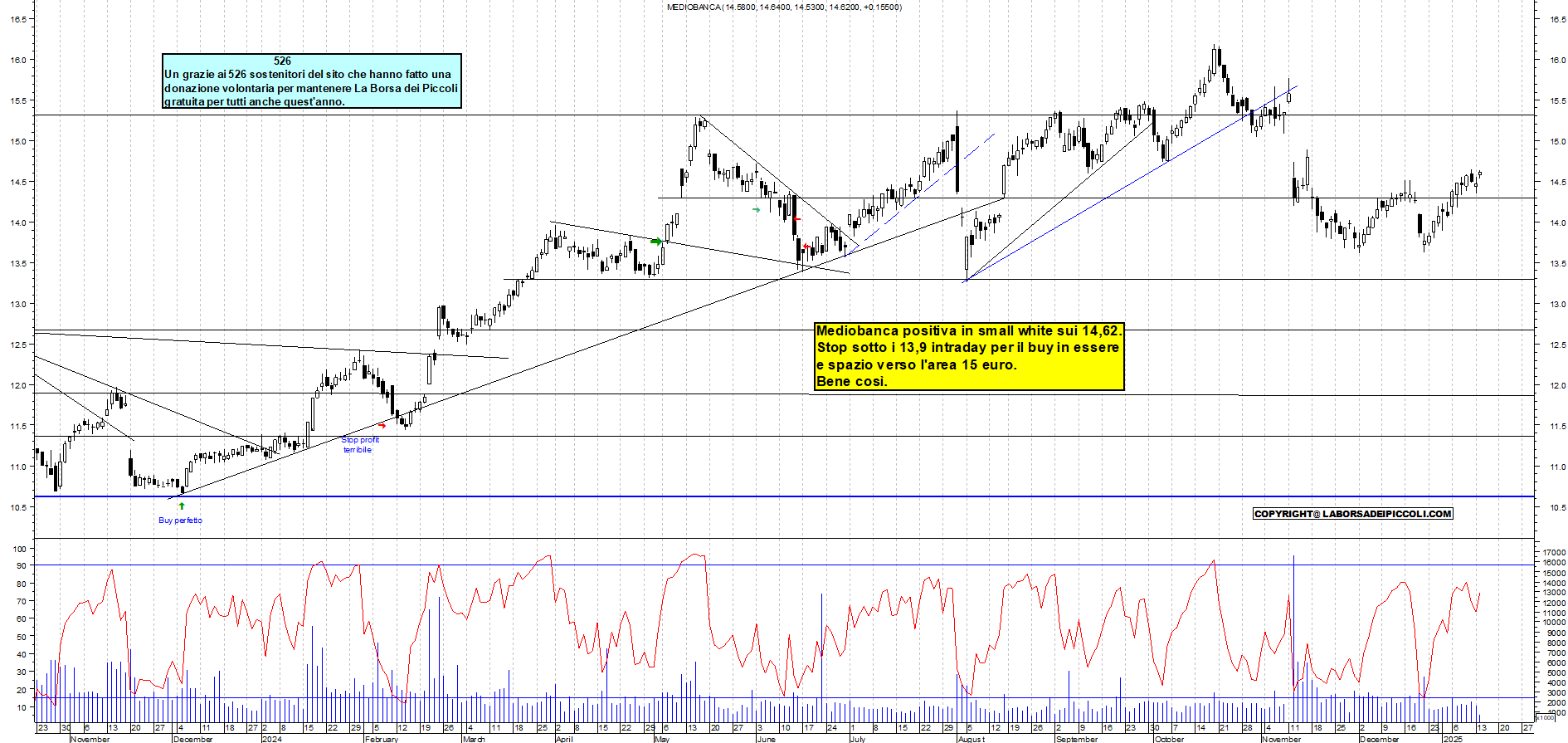Image resolution: width=1568 pixels, height=743 pixels.
Task: Click the '2025' year label
Action: [1453, 739]
